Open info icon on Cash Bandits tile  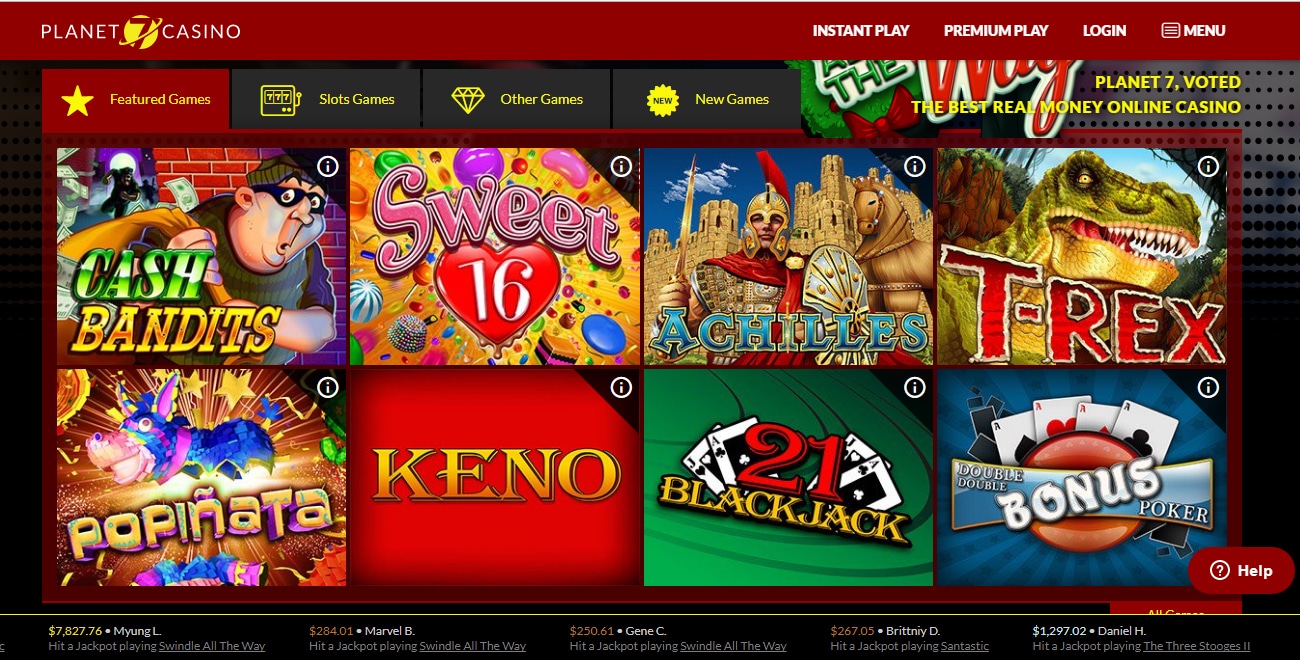point(328,166)
